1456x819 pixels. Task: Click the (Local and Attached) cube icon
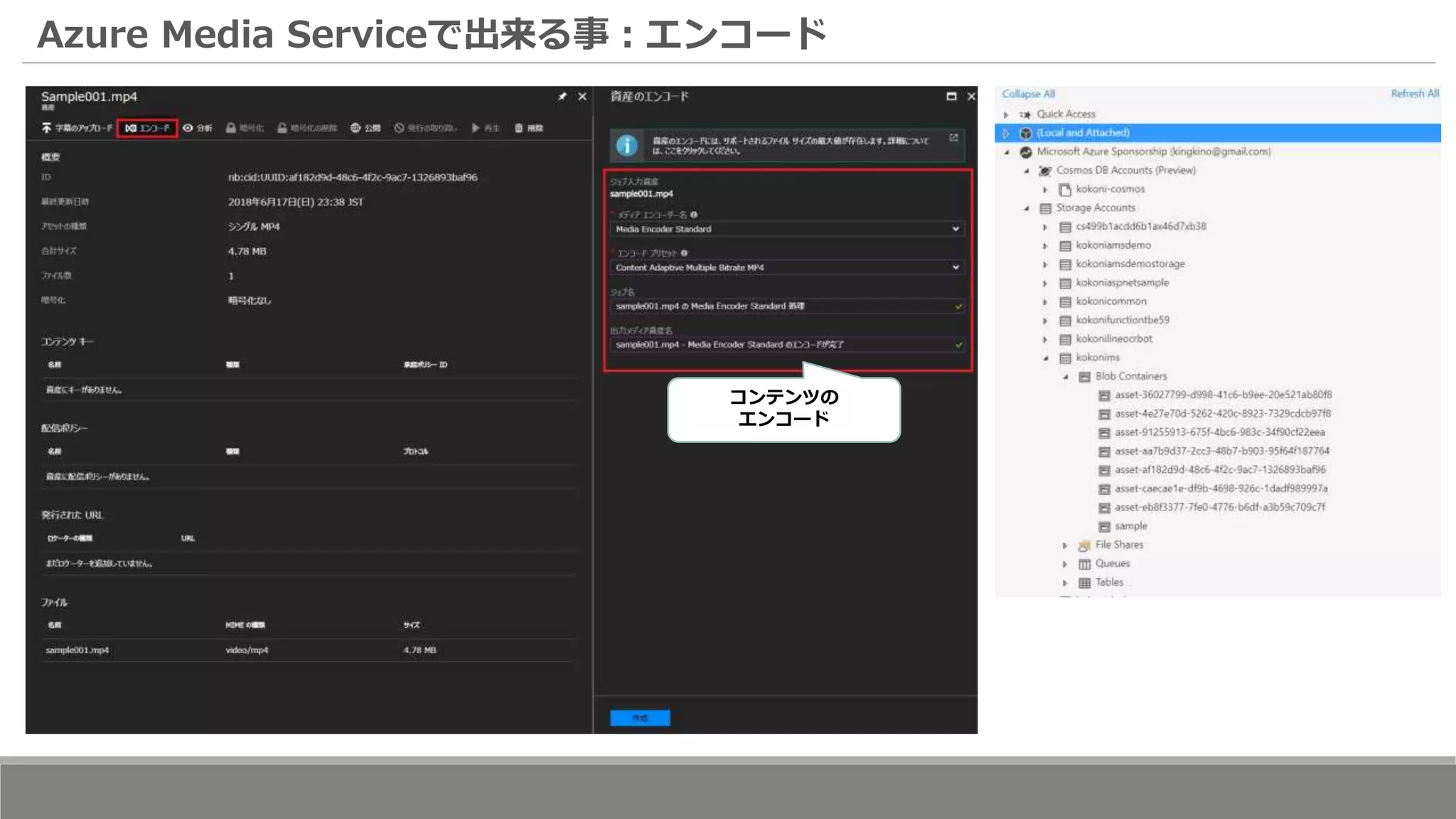(x=1025, y=133)
